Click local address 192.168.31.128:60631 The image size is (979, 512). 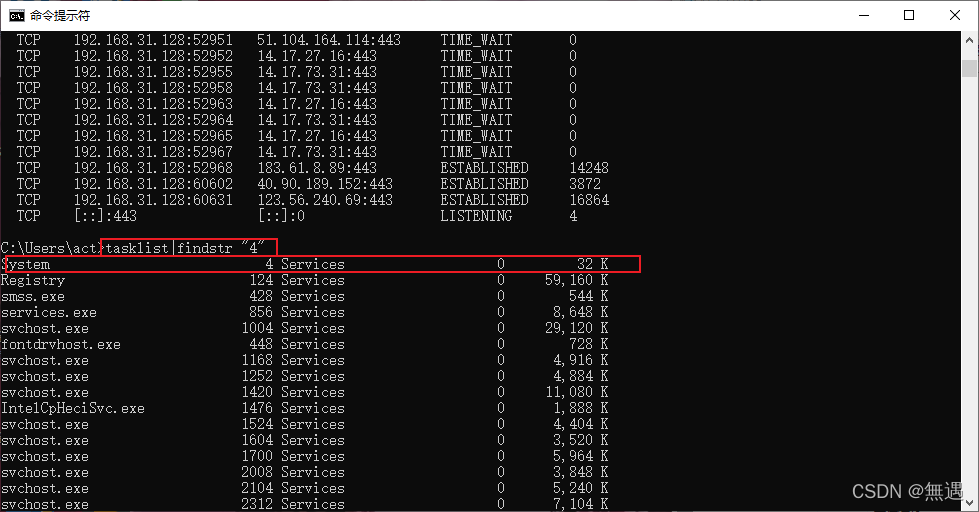coord(153,200)
